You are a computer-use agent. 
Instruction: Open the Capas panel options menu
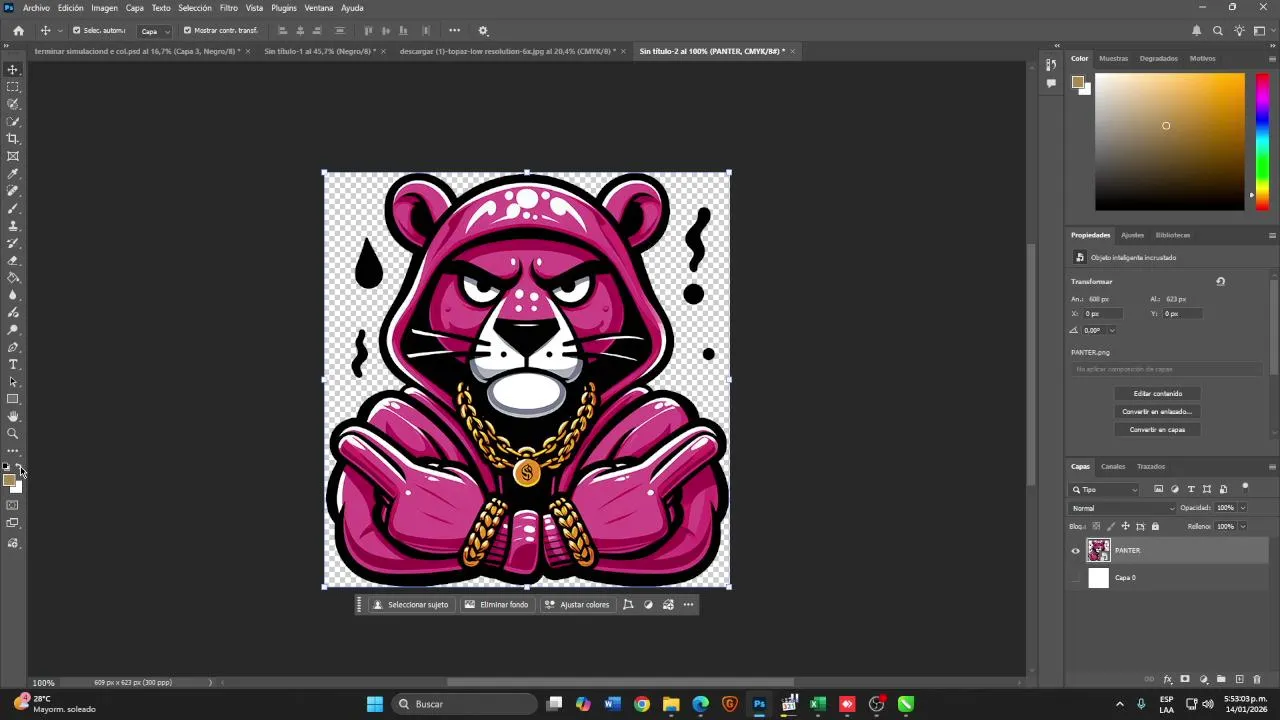[x=1272, y=466]
